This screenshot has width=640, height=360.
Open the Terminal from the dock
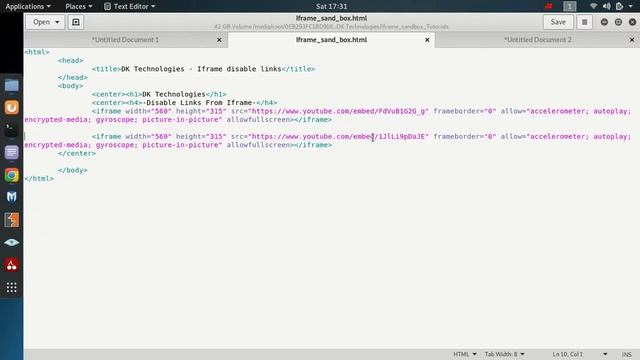(x=11, y=130)
